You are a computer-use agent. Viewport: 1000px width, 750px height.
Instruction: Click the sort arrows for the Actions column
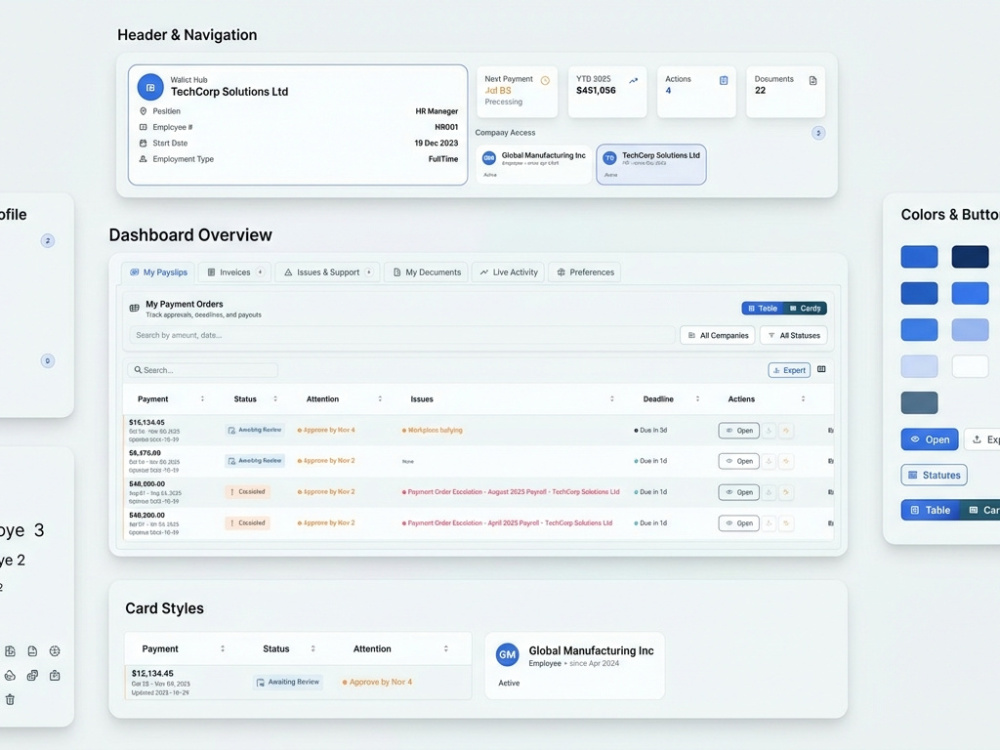point(803,399)
